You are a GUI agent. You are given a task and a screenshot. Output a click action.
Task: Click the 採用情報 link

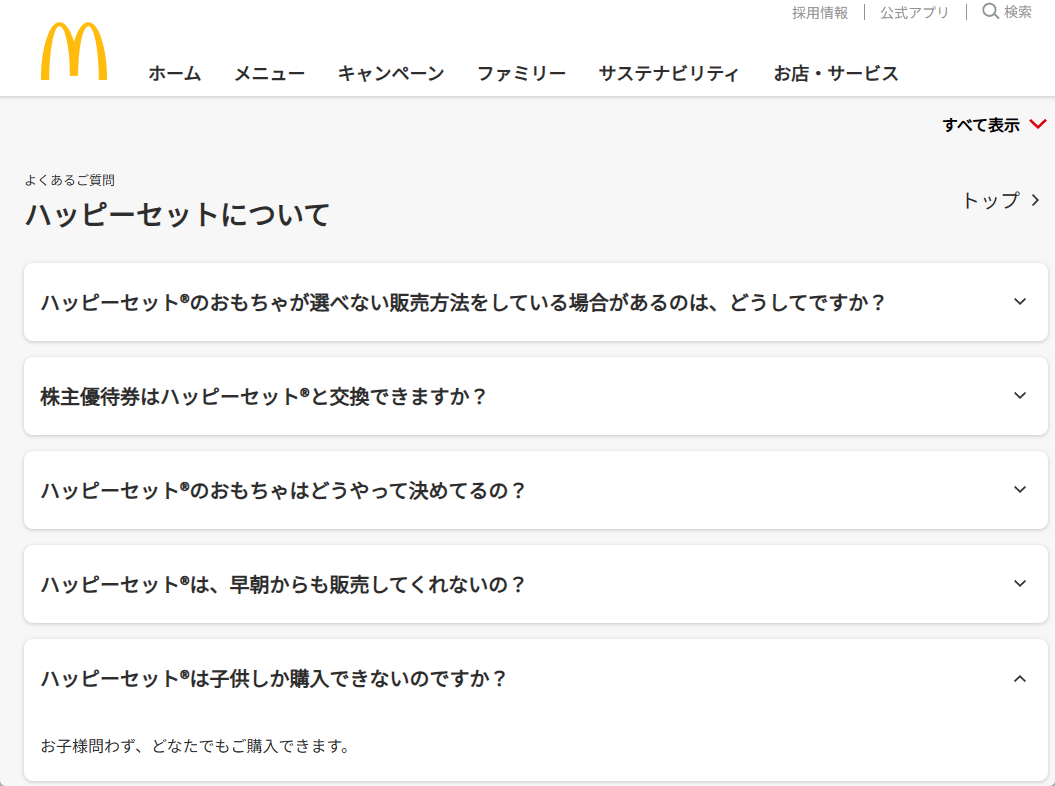(x=820, y=13)
